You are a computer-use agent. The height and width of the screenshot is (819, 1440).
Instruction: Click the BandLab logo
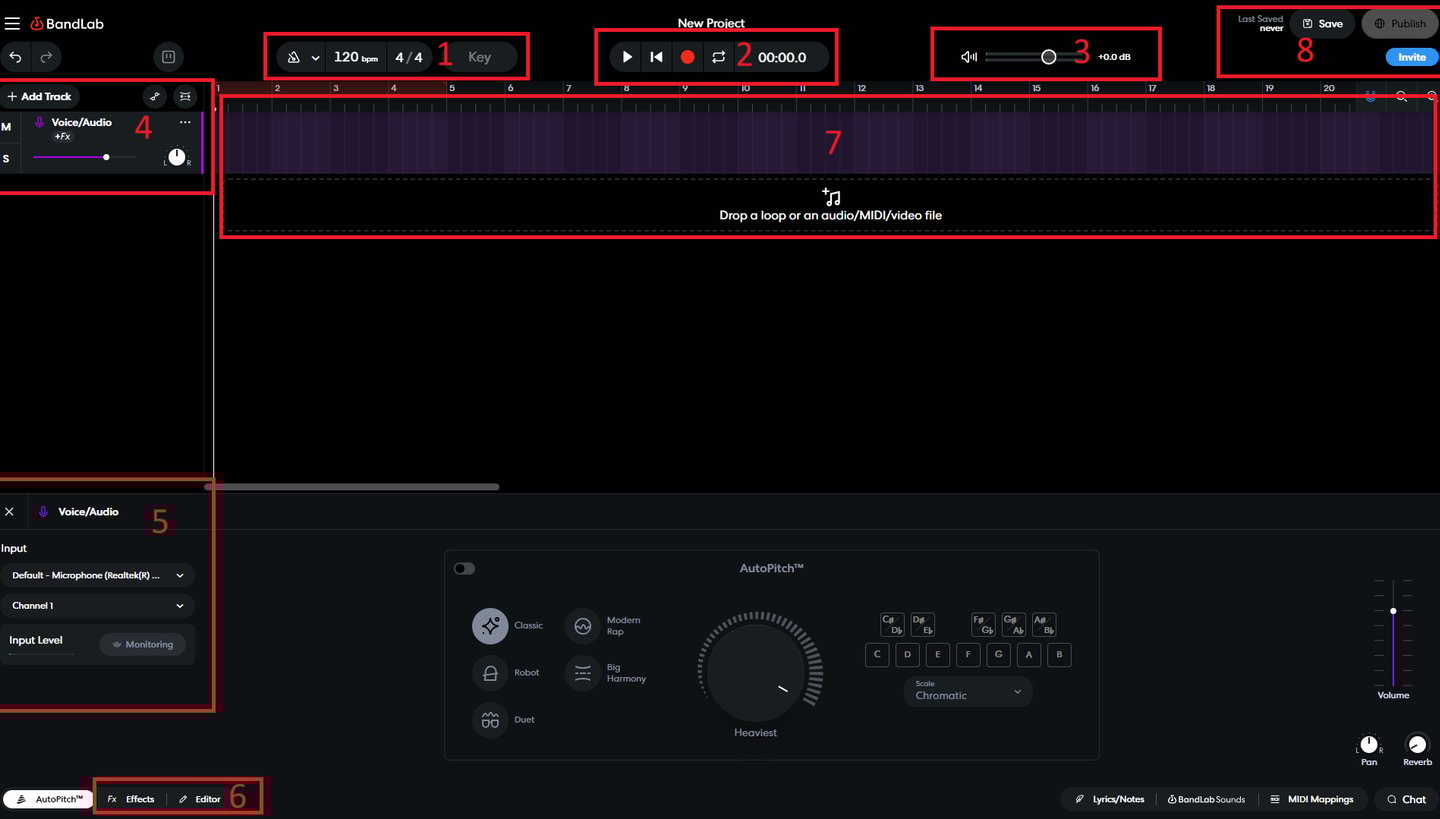point(67,23)
